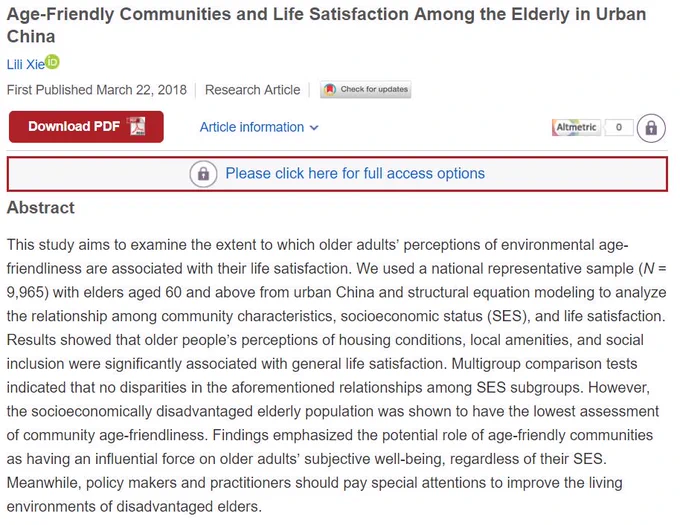This screenshot has width=680, height=525.
Task: Click the final abstract line "environments of disadvantaged elders"
Action: click(134, 507)
